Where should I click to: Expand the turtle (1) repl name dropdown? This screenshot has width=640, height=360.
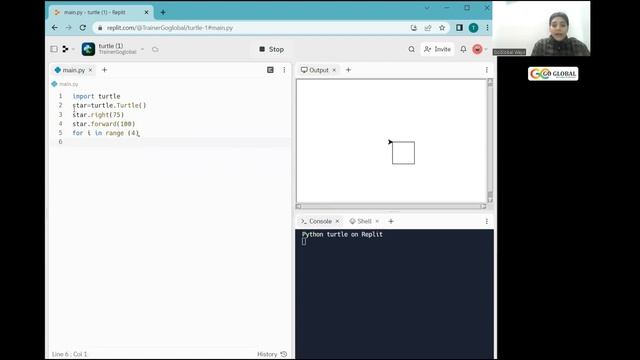[x=142, y=49]
